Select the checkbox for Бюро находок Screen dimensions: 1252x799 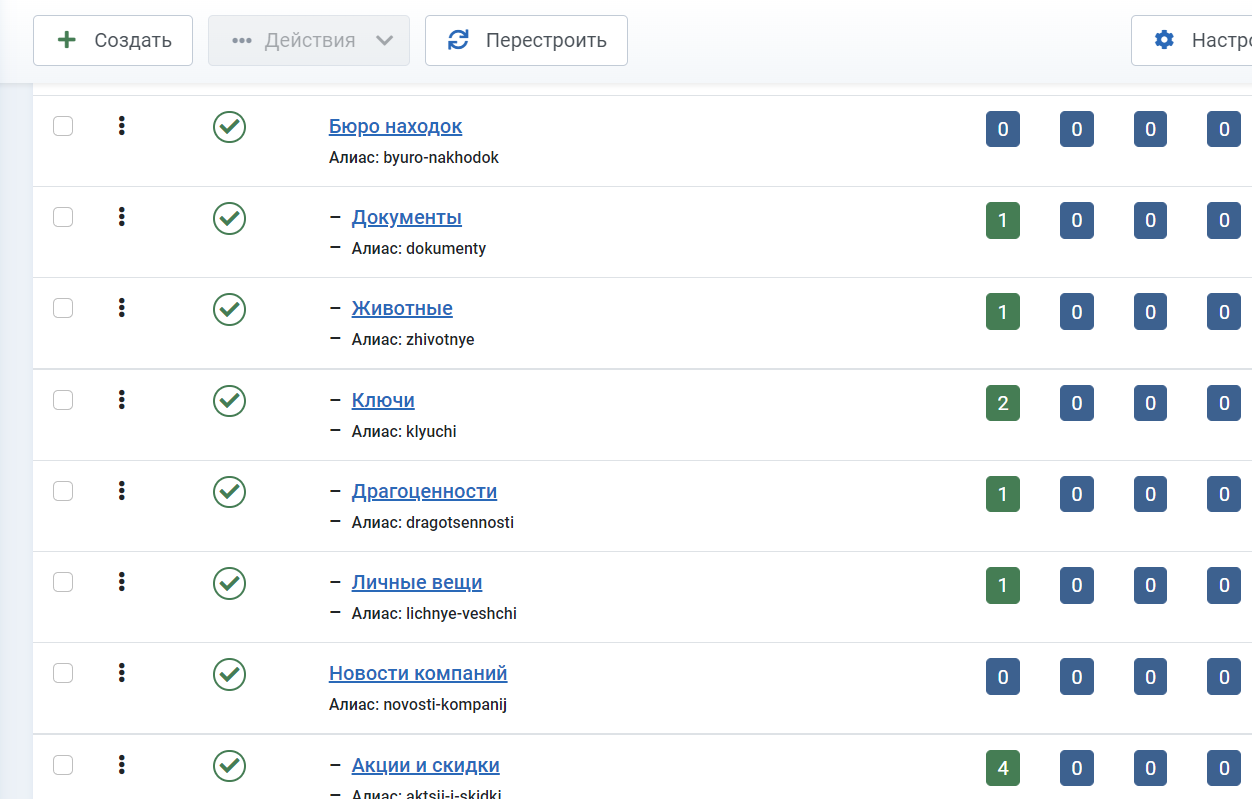pos(63,126)
